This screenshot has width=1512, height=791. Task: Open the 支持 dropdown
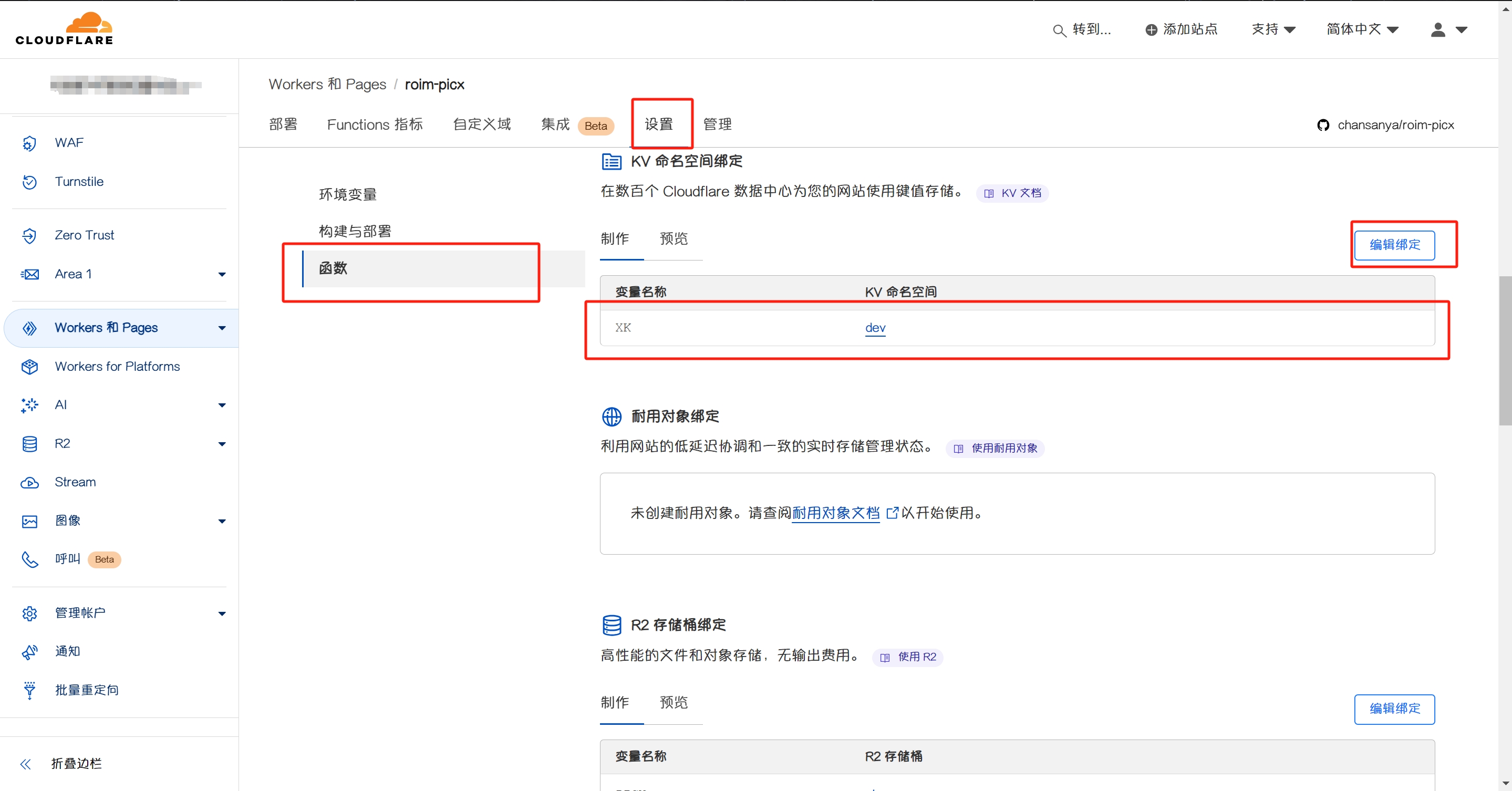pos(1273,29)
